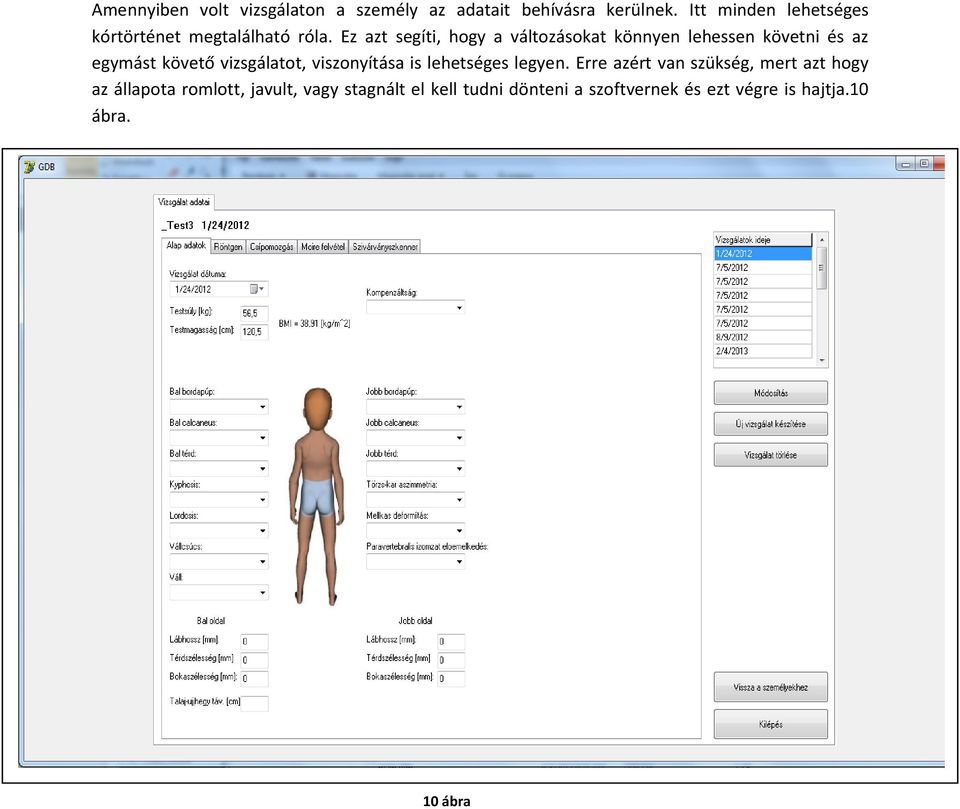The image size is (960, 809).
Task: Select the Moire felvétel tab
Action: coord(323,247)
